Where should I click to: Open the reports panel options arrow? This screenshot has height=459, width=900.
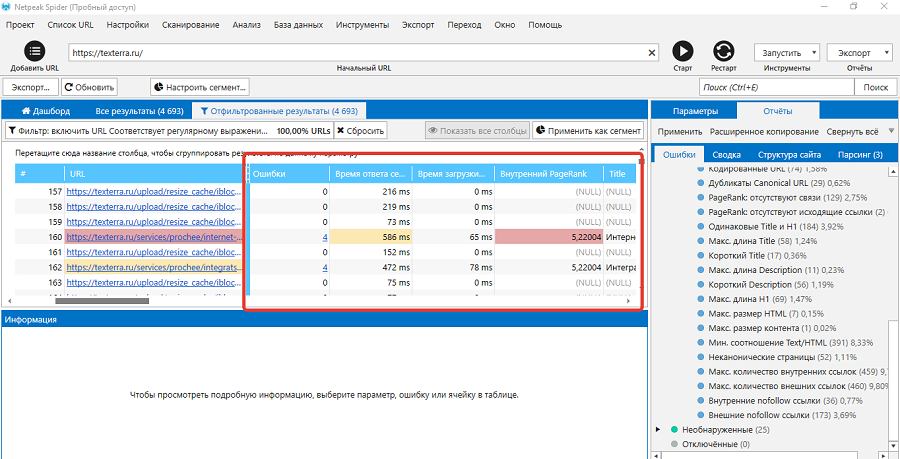point(891,131)
